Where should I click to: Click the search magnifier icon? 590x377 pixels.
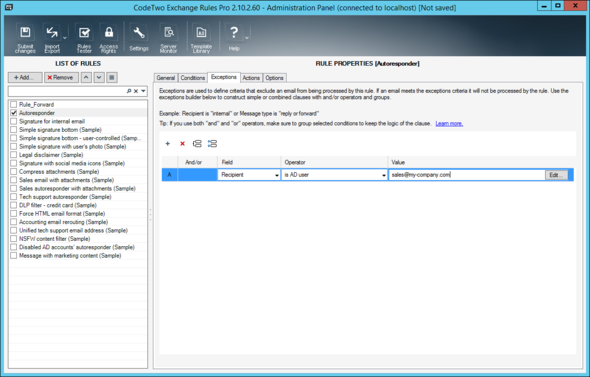point(129,91)
